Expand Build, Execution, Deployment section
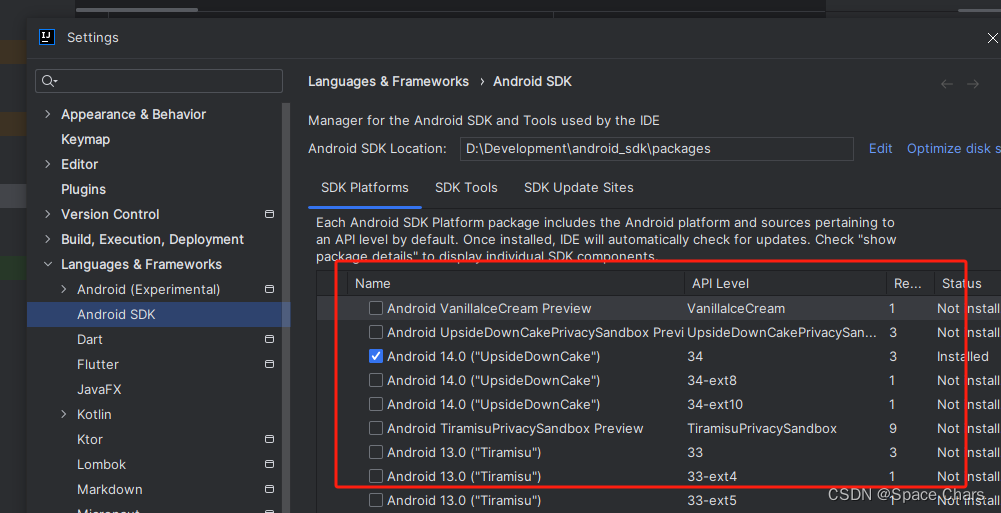This screenshot has width=1001, height=513. click(x=48, y=239)
